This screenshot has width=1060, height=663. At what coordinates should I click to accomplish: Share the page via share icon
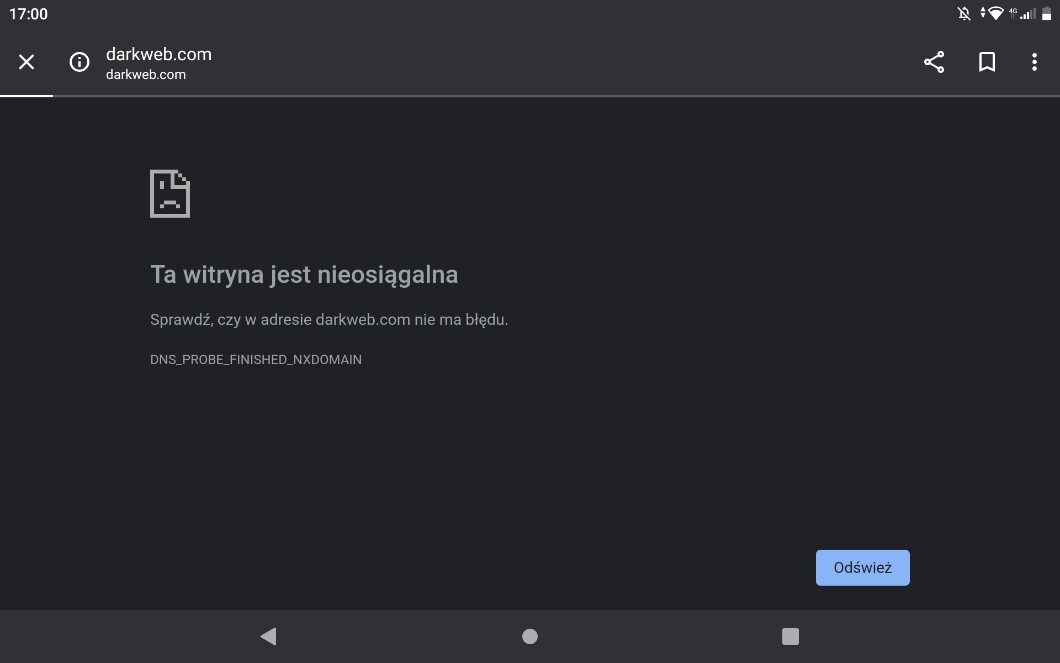pyautogui.click(x=934, y=62)
